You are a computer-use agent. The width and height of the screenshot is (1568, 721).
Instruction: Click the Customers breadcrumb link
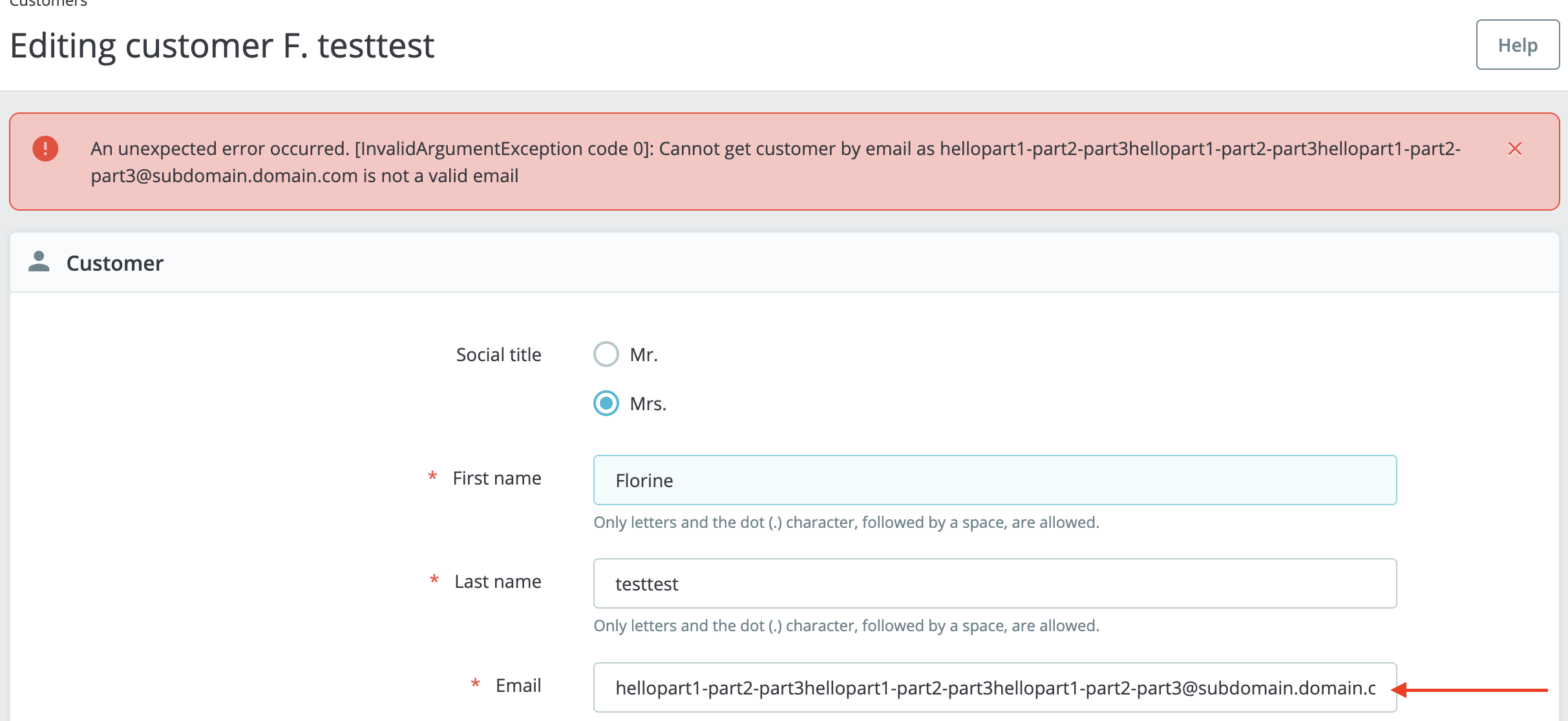tap(48, 3)
